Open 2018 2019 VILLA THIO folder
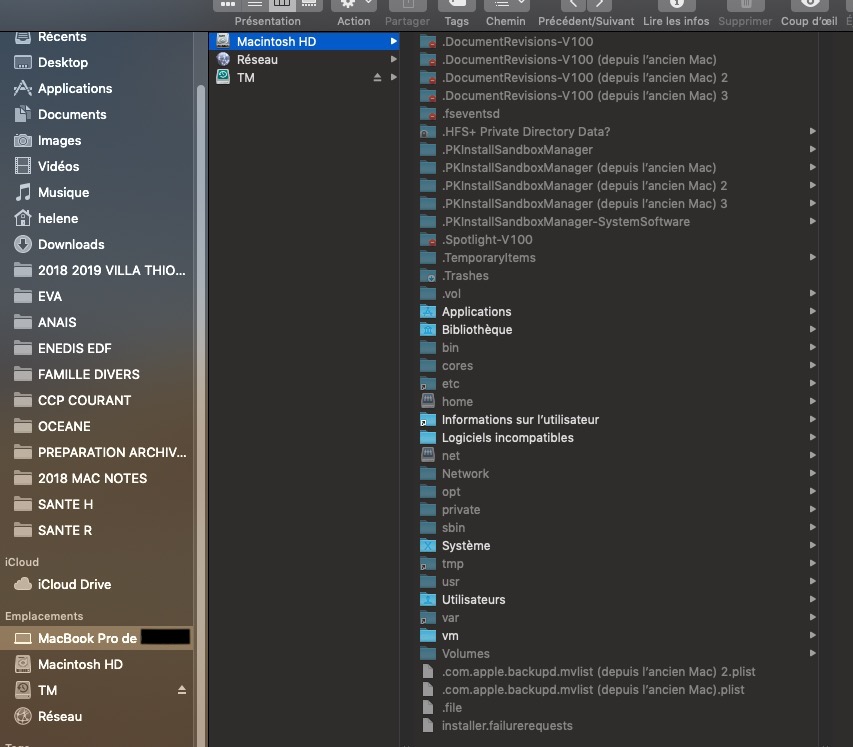The height and width of the screenshot is (747, 853). (96, 270)
